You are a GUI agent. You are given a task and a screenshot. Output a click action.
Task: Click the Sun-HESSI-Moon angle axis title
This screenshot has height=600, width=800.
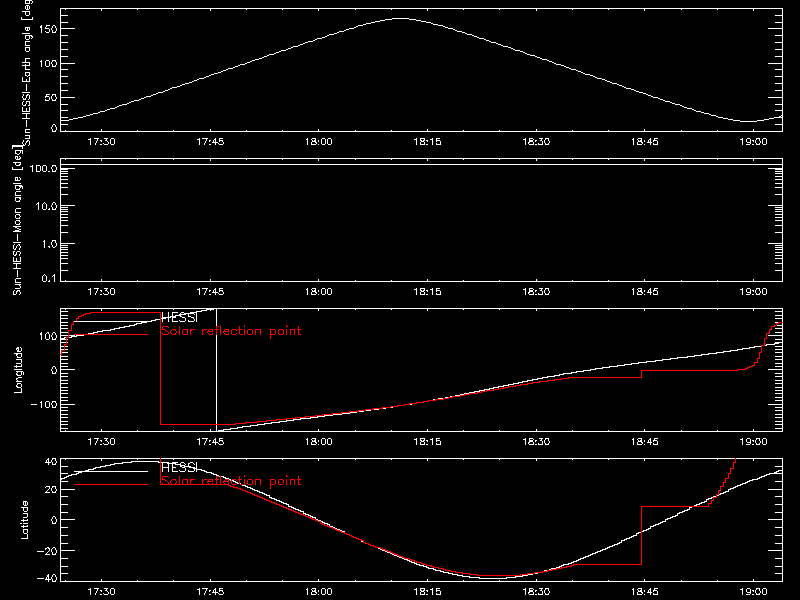(x=17, y=220)
